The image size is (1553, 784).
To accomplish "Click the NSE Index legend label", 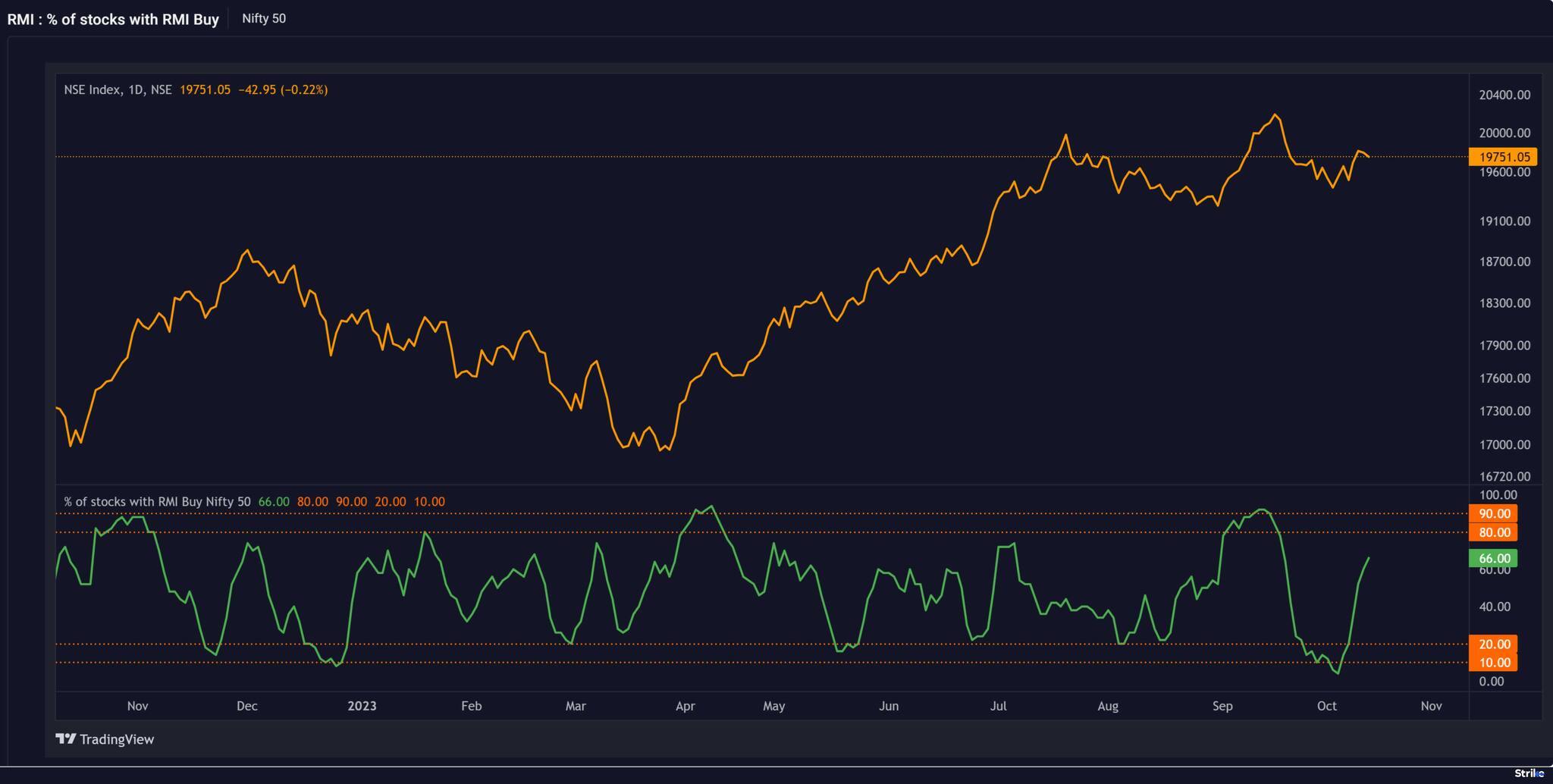I will (118, 89).
